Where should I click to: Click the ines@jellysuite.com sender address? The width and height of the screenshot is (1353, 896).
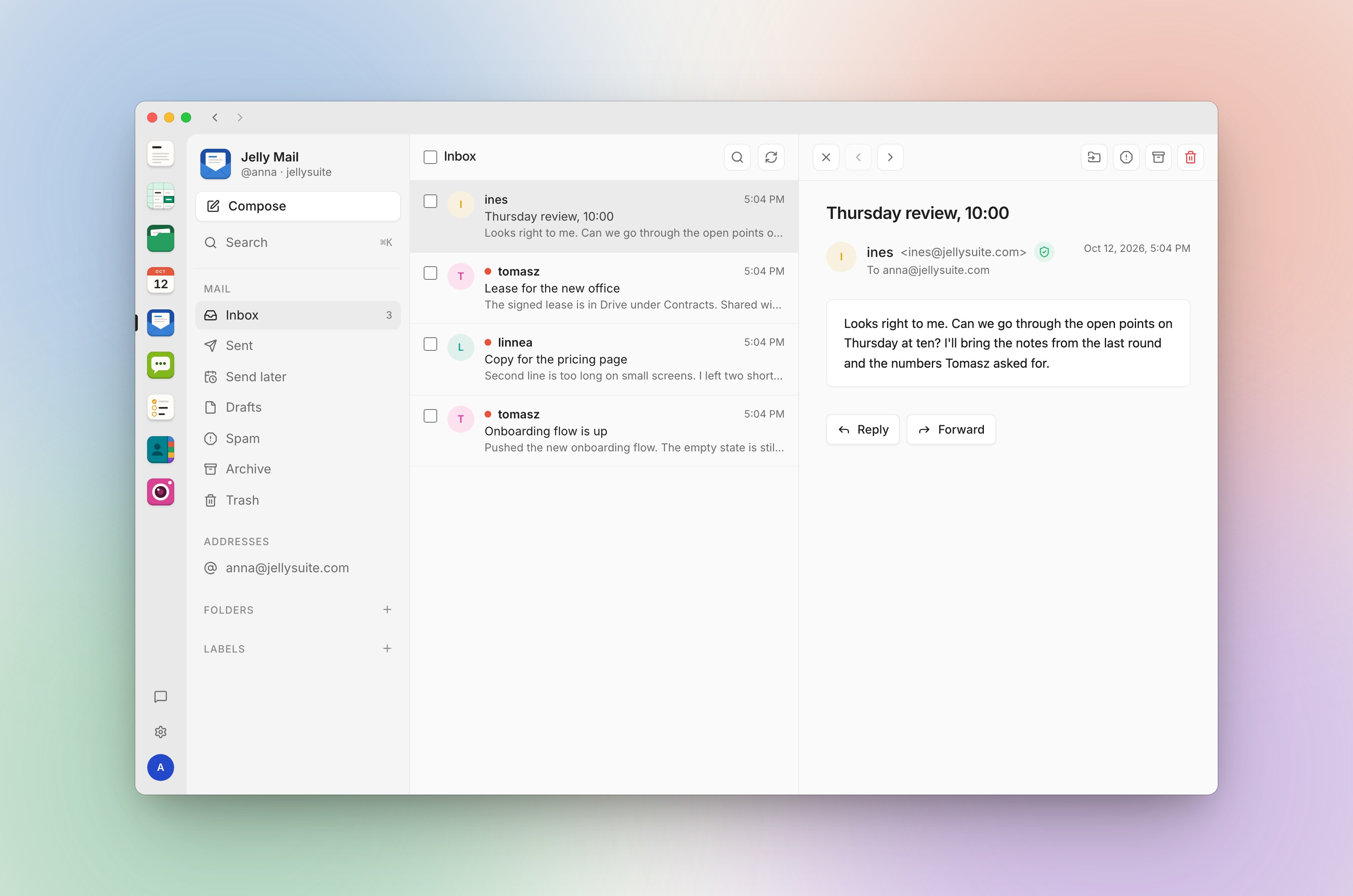(963, 252)
